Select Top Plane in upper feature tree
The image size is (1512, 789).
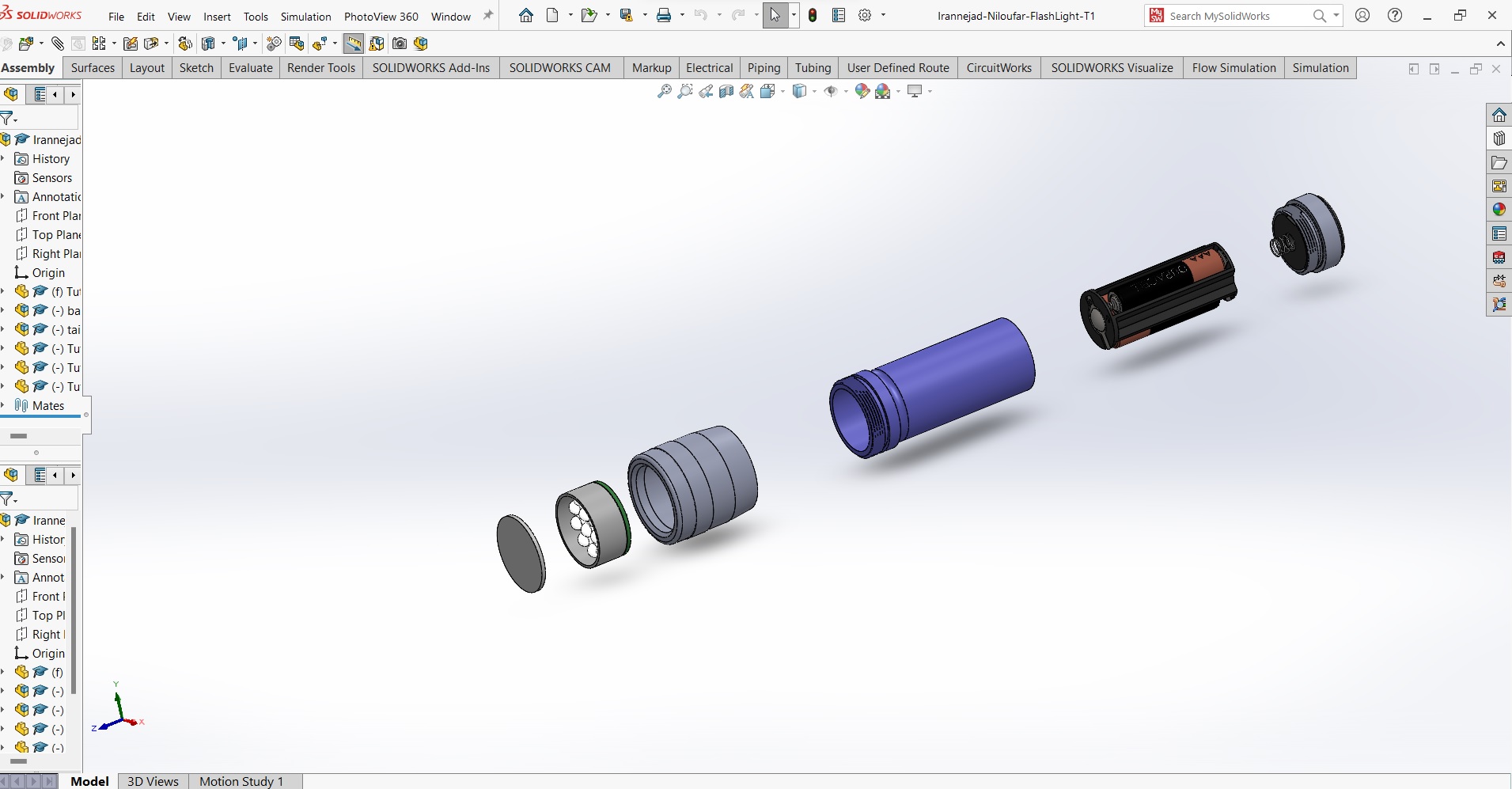click(x=55, y=235)
